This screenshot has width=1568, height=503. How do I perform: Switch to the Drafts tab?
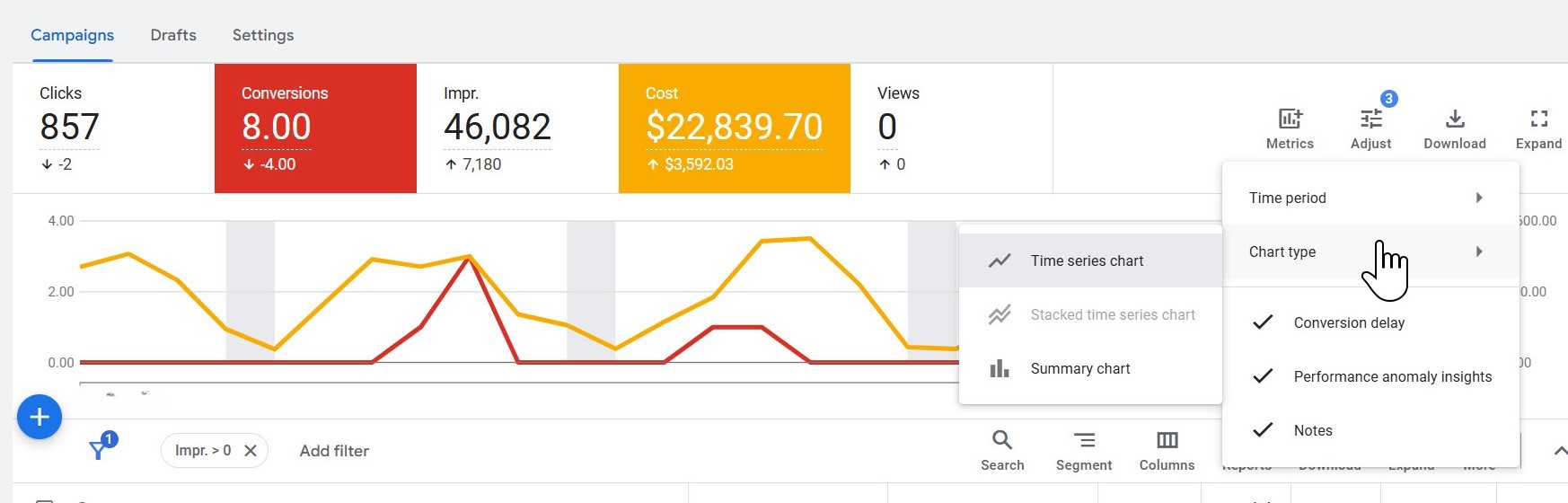(173, 35)
